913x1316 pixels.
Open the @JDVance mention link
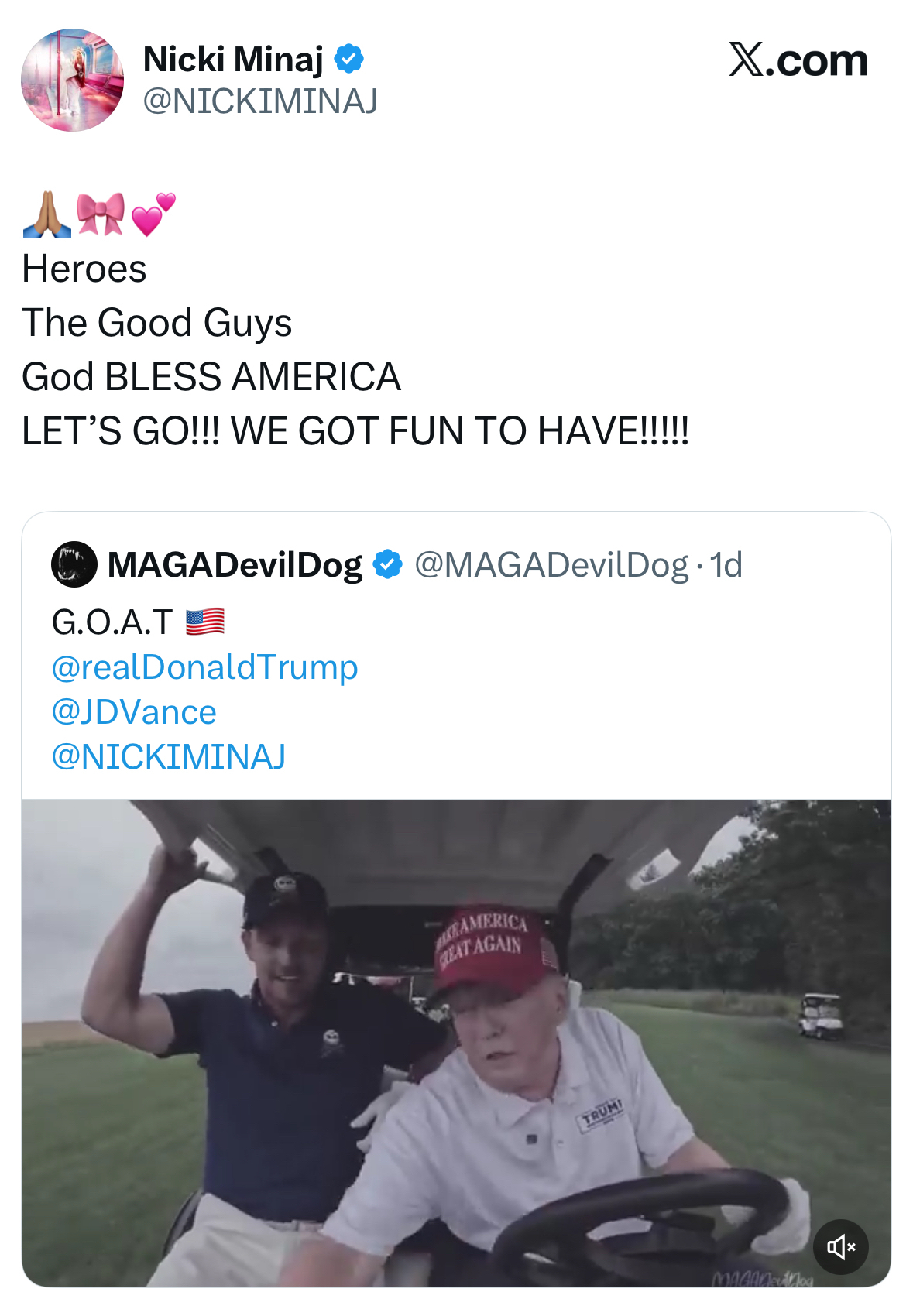tap(134, 712)
